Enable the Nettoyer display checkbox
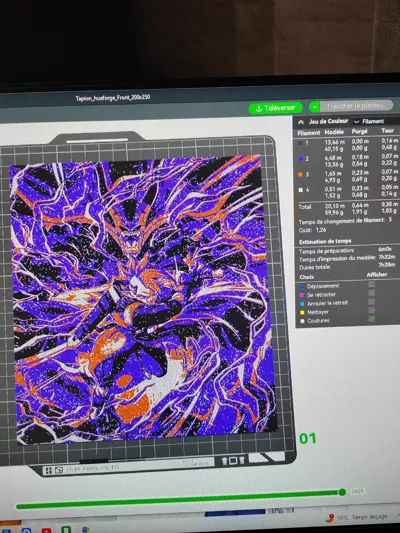The width and height of the screenshot is (400, 533). (x=371, y=310)
